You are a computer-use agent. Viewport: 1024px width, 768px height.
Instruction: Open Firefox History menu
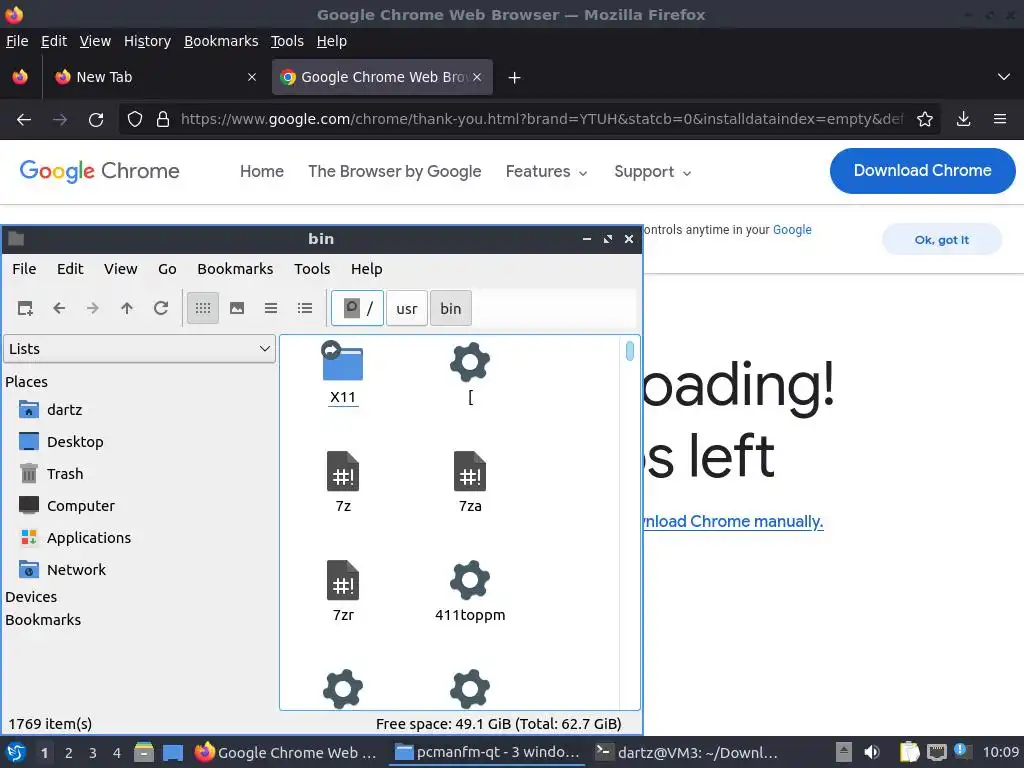147,41
